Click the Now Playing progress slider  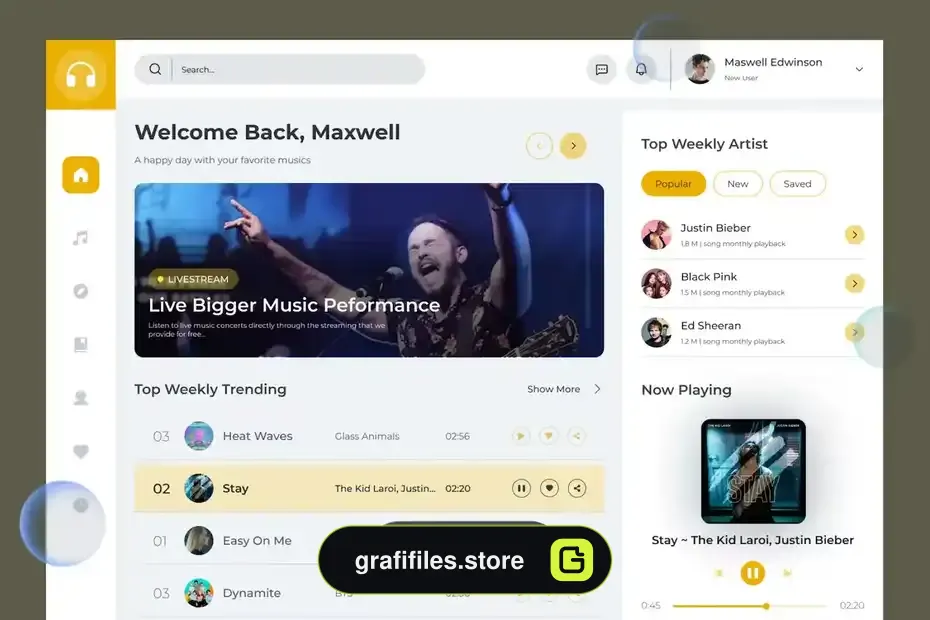750,606
